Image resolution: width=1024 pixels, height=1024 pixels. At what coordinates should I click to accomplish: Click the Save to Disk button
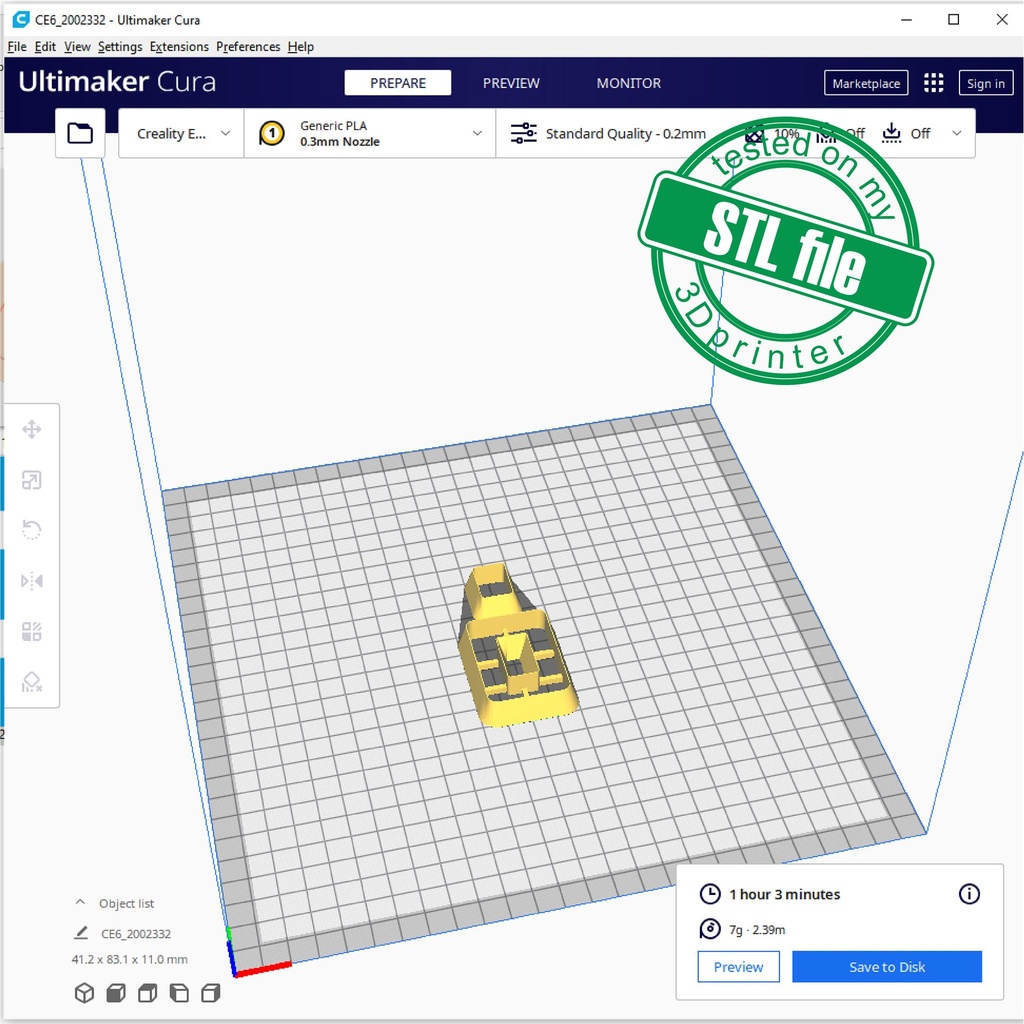click(887, 967)
